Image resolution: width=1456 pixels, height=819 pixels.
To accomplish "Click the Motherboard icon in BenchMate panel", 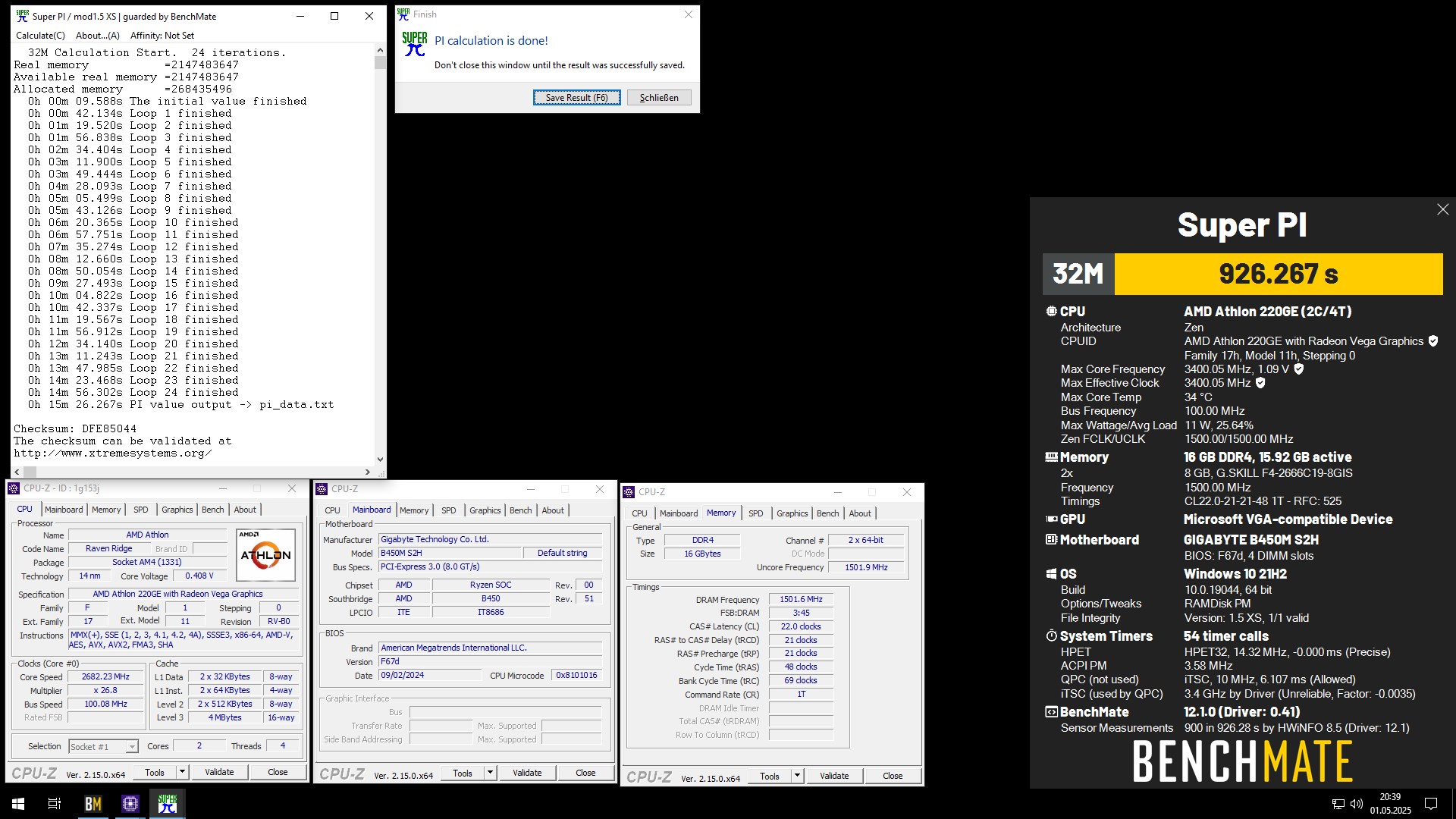I will (x=1051, y=540).
